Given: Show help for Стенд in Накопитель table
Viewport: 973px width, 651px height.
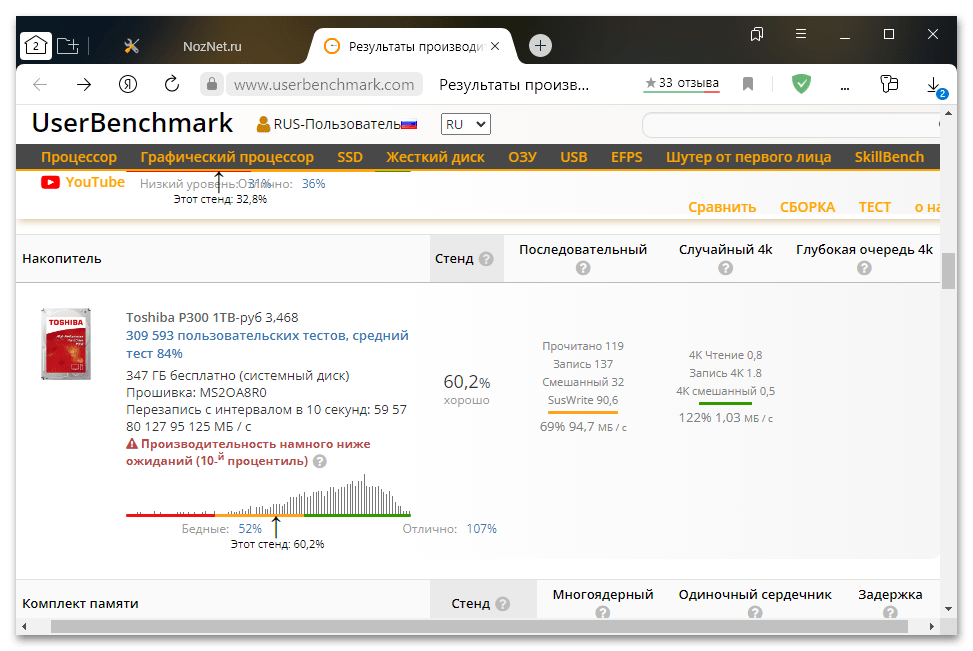Looking at the screenshot, I should [x=486, y=259].
